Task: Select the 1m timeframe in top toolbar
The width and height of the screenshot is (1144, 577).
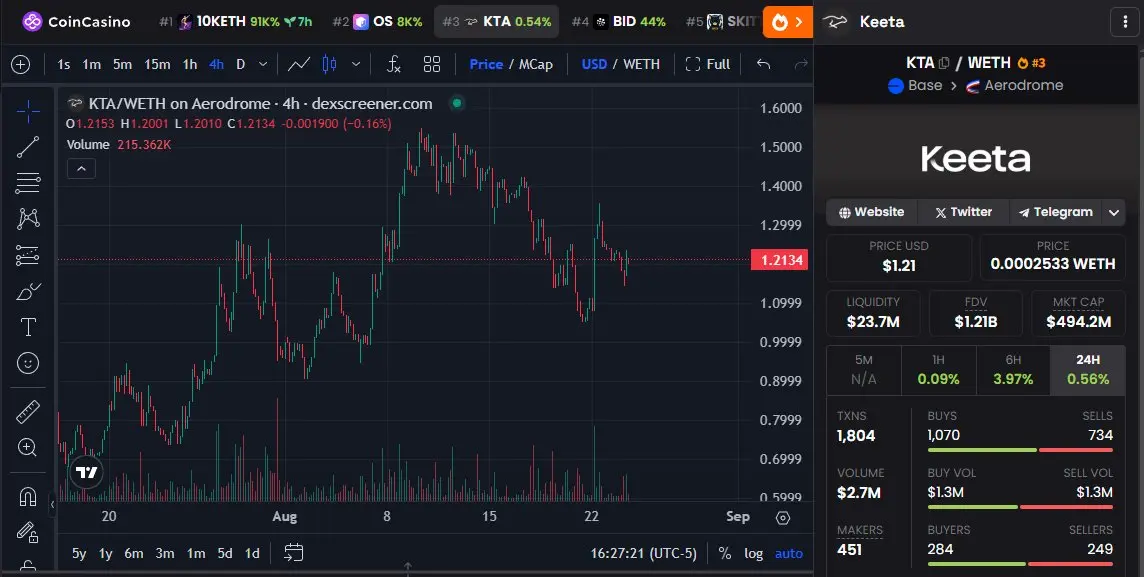Action: (x=91, y=64)
